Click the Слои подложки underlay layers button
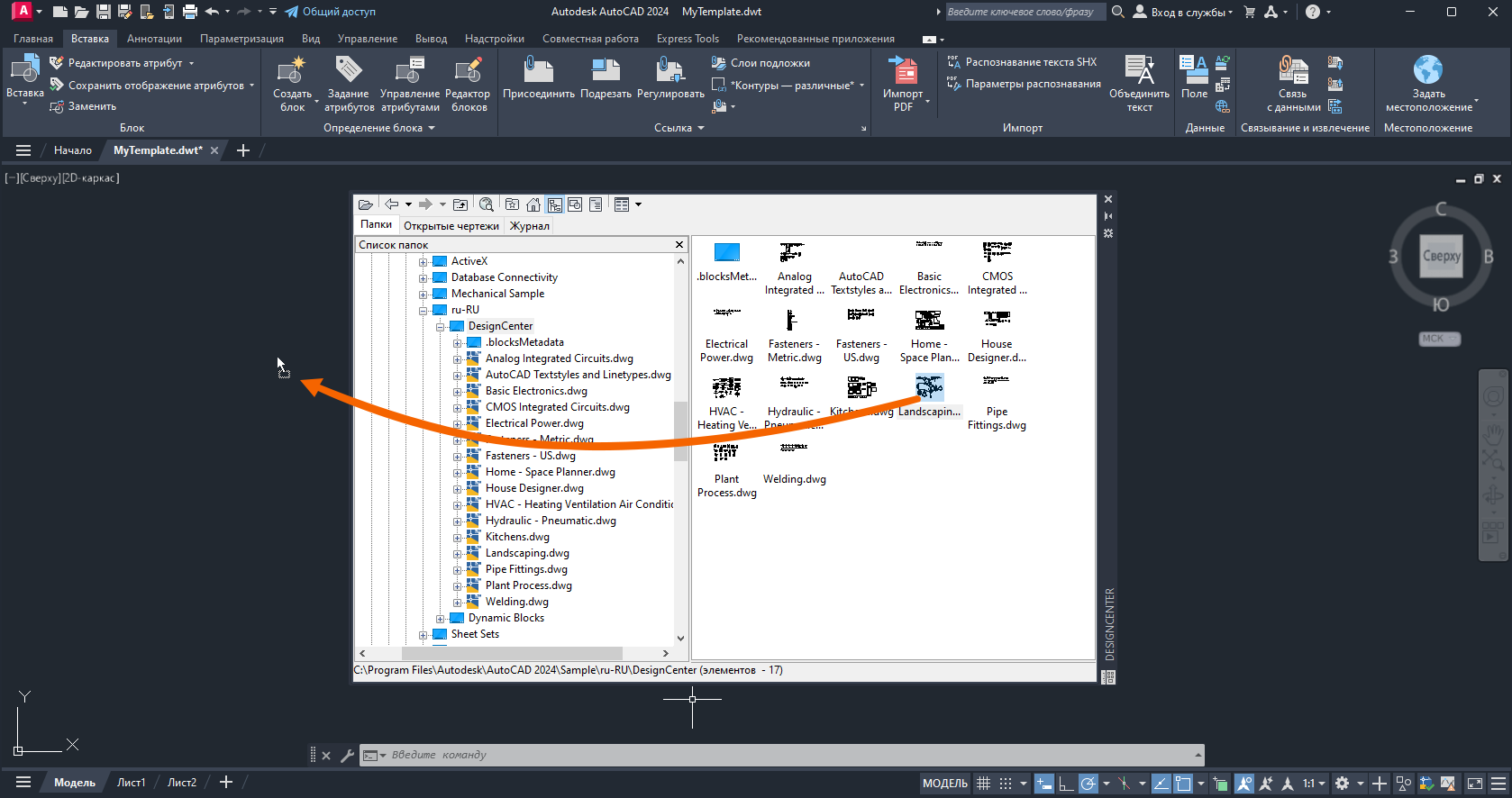Screen dimensions: 1512x798 click(x=761, y=63)
